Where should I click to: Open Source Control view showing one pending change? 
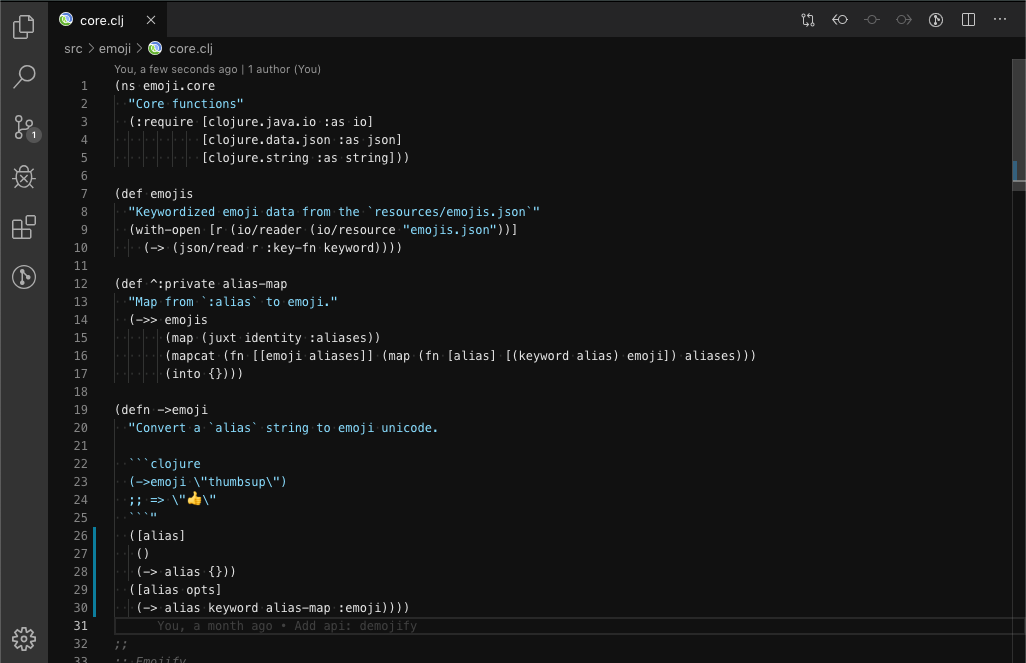(x=23, y=128)
